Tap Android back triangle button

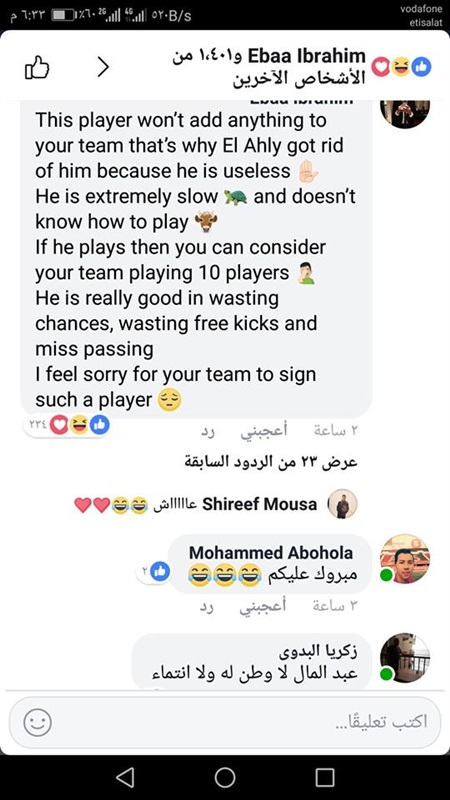126,778
